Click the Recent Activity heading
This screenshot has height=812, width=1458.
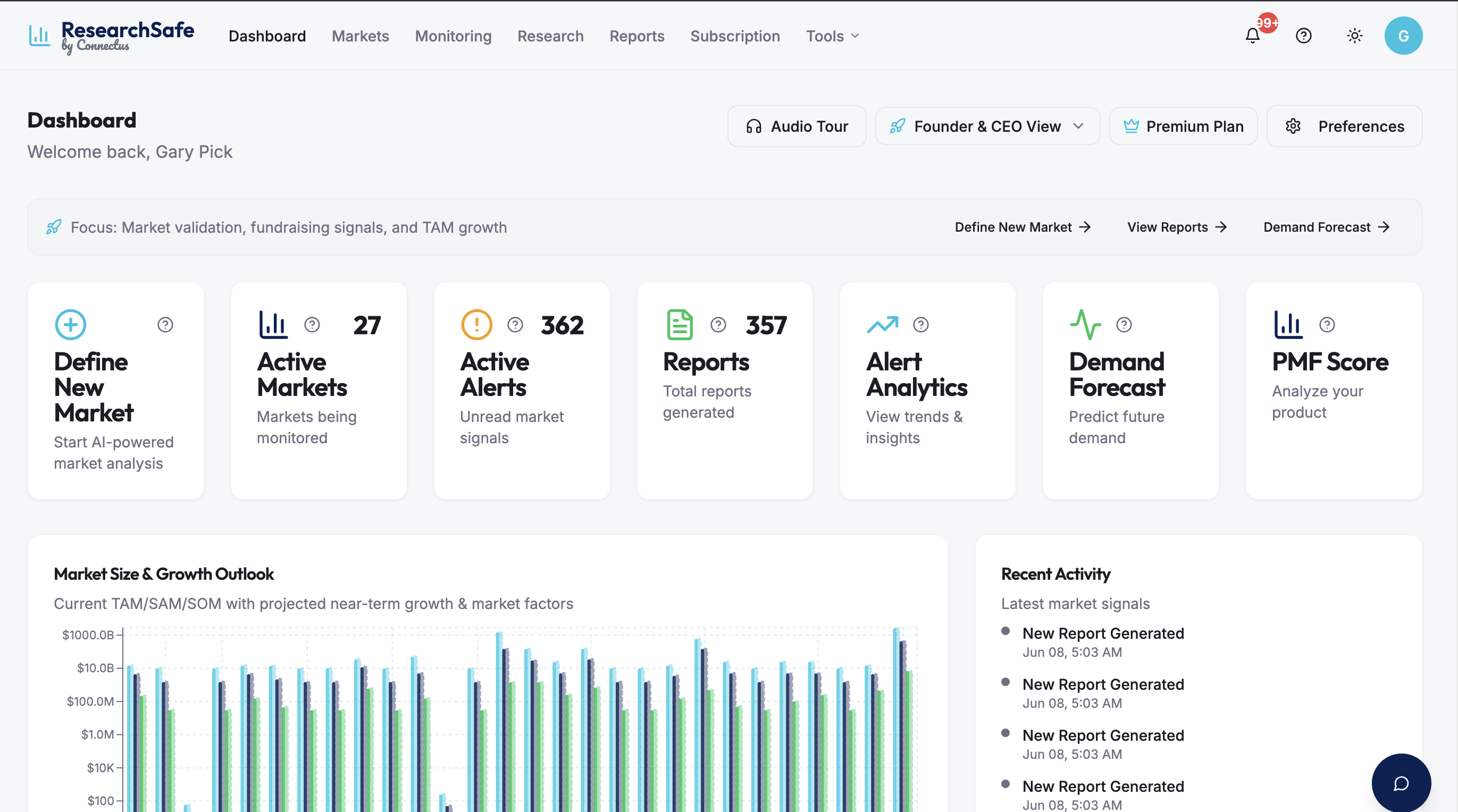tap(1055, 573)
